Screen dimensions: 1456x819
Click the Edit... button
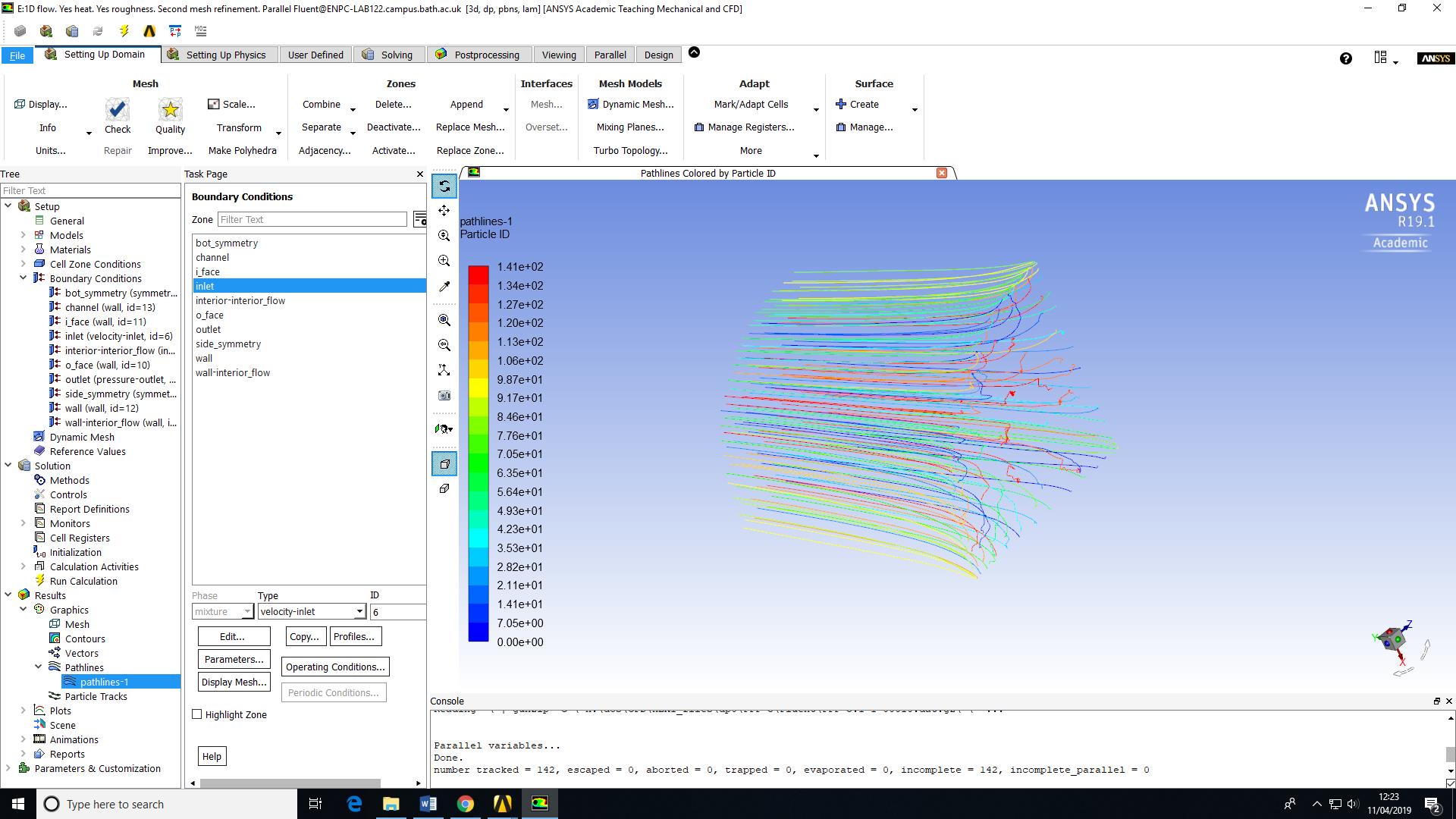click(234, 636)
